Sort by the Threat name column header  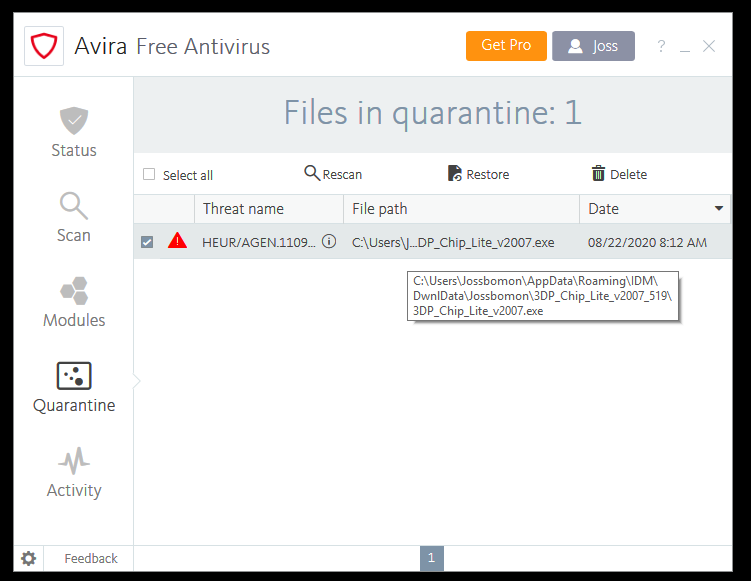click(269, 209)
